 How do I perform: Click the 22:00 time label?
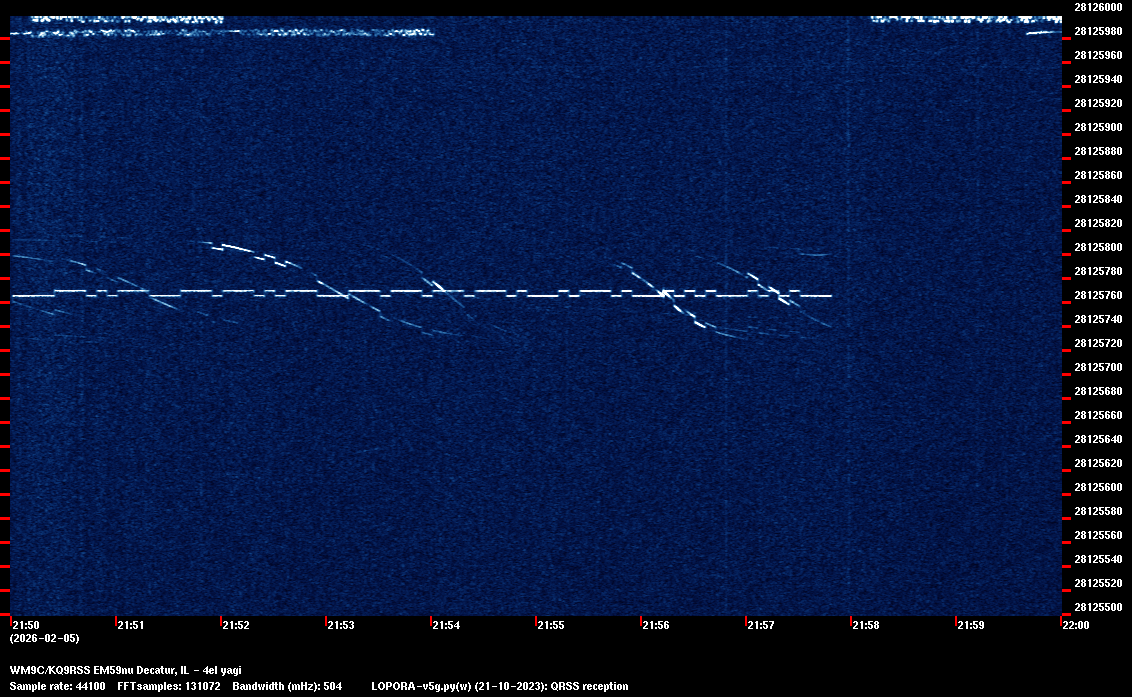[1075, 625]
